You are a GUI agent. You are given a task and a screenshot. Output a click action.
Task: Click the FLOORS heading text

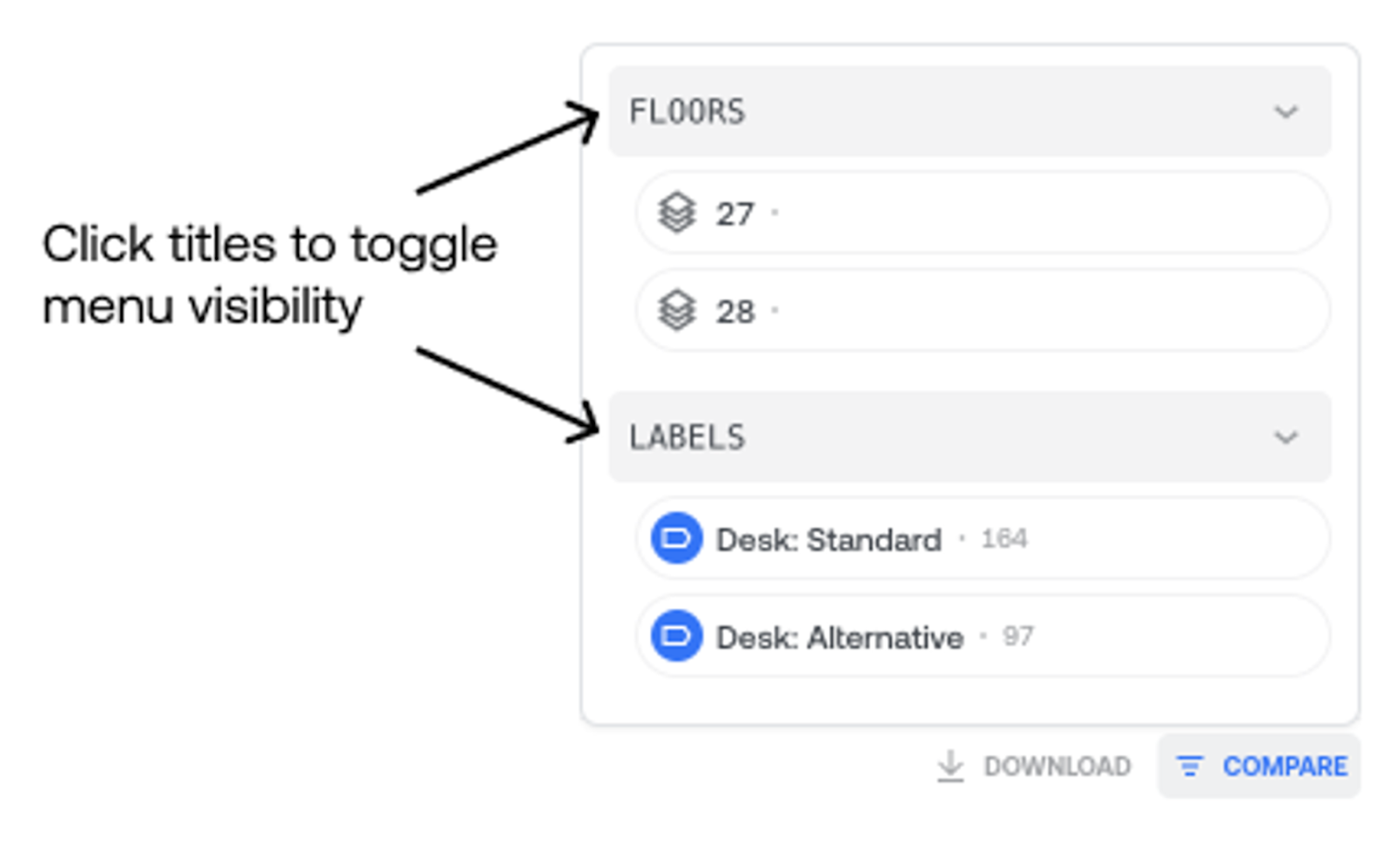[687, 112]
